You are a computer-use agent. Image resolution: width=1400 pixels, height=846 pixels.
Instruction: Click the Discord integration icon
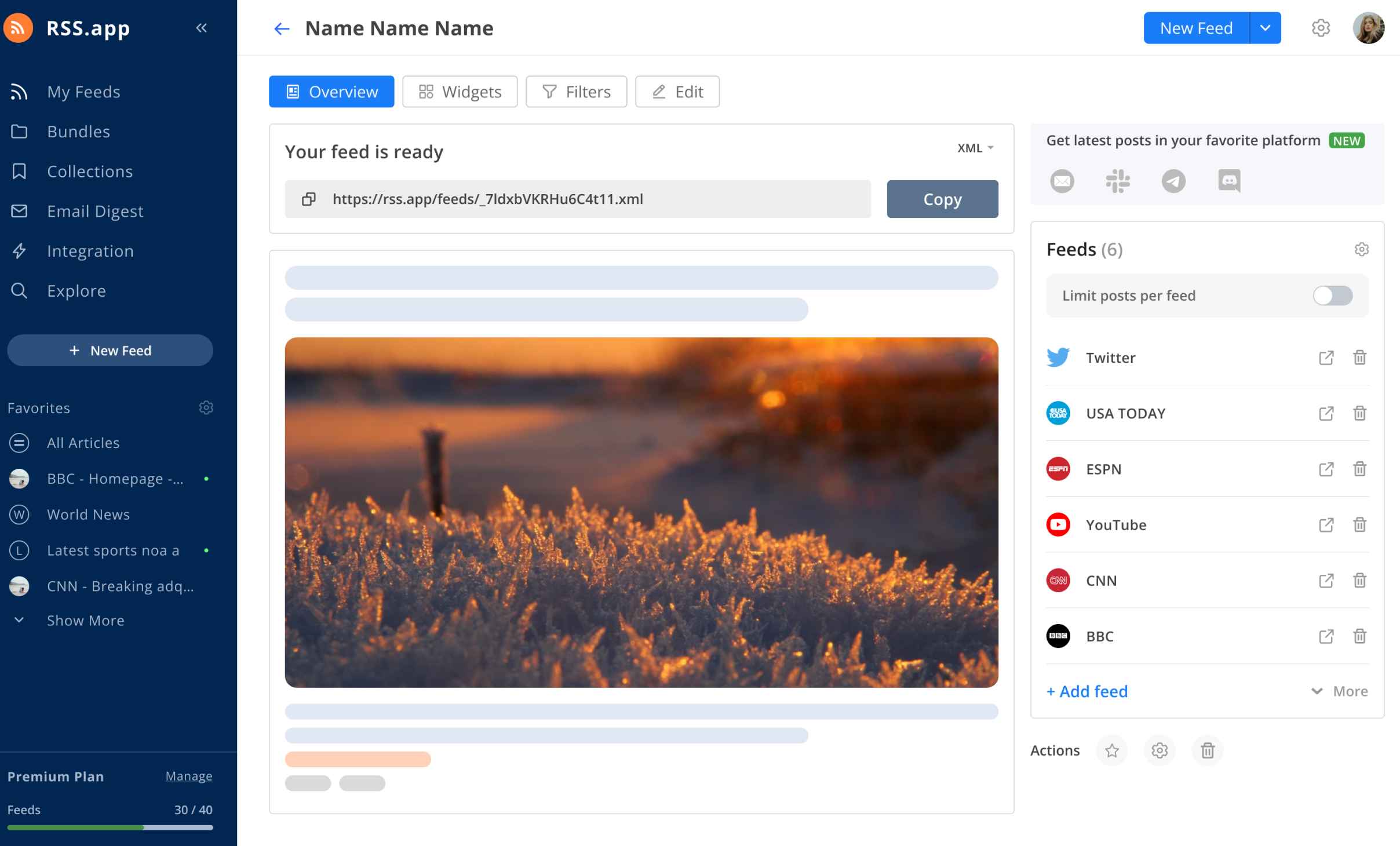click(x=1229, y=181)
